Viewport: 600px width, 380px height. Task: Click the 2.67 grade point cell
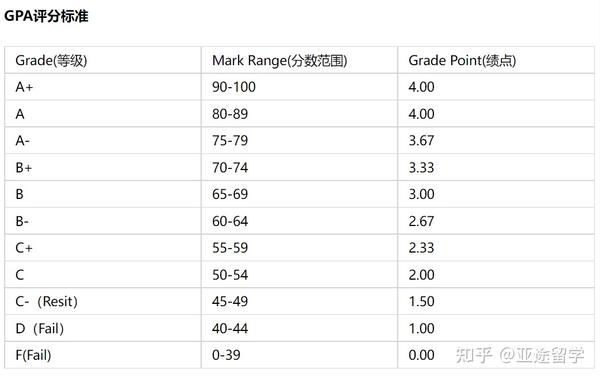click(x=496, y=221)
